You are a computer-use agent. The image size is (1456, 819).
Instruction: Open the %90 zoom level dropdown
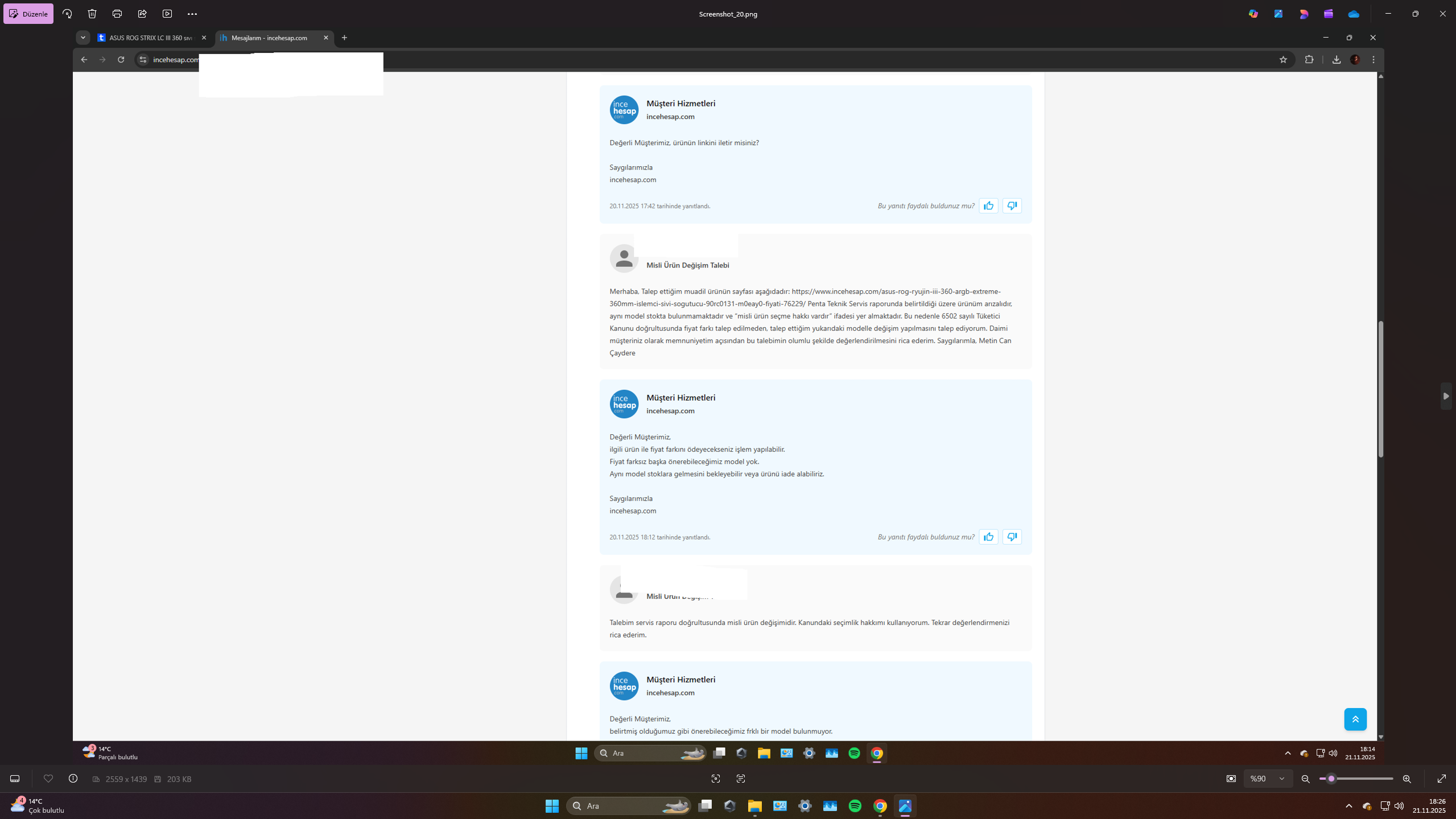pyautogui.click(x=1268, y=779)
